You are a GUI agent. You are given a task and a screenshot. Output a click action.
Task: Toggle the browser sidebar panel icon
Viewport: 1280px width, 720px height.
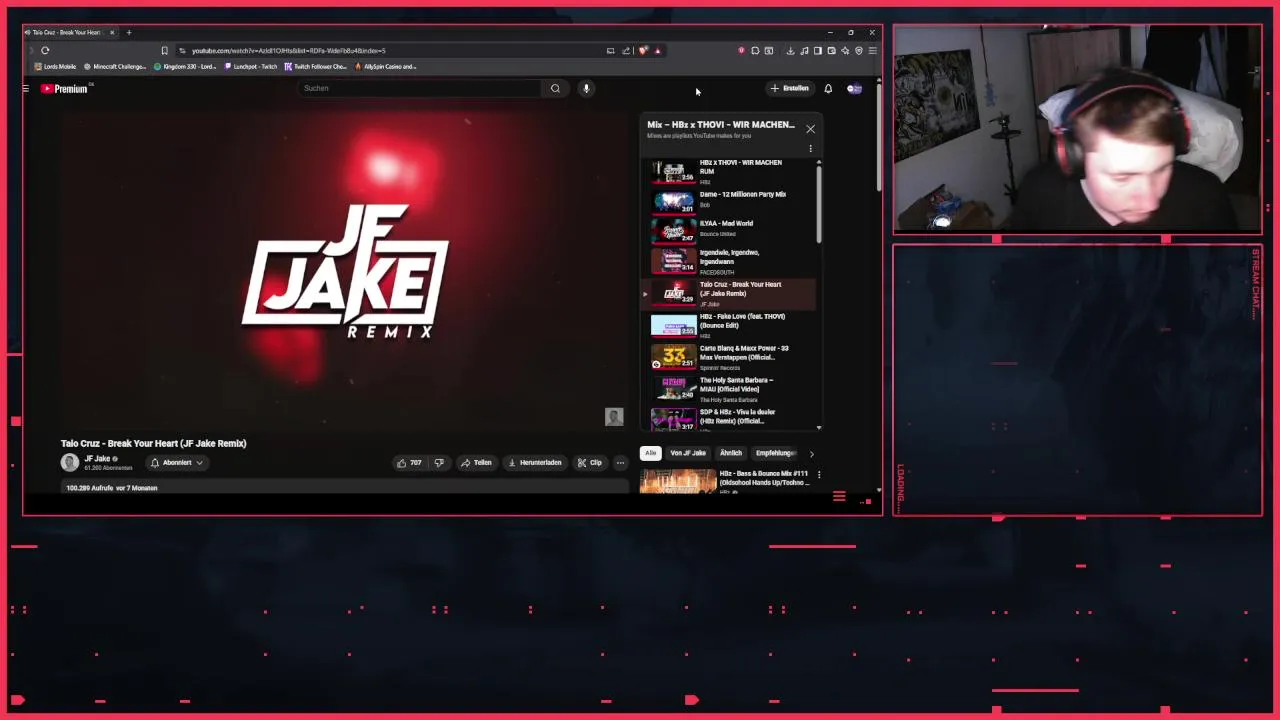click(817, 50)
